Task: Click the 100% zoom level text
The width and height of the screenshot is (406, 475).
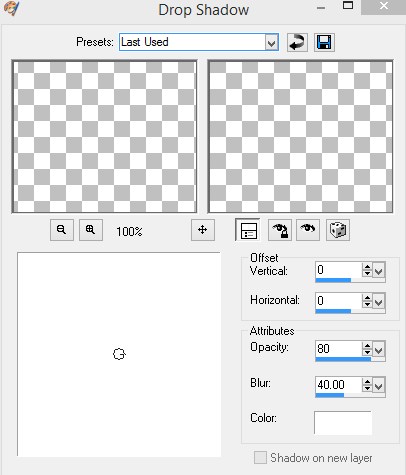Action: click(x=129, y=231)
